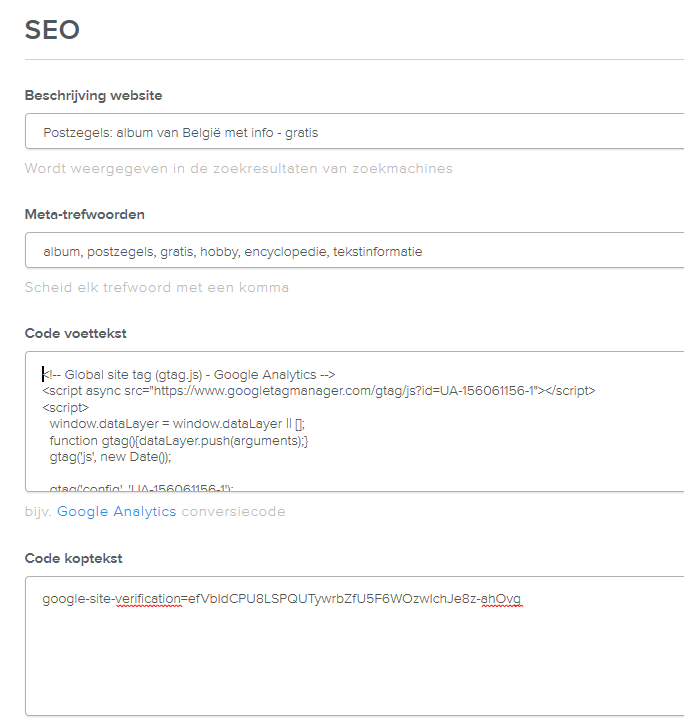Click the 'Code koptekst' label
The image size is (684, 719).
click(x=73, y=558)
